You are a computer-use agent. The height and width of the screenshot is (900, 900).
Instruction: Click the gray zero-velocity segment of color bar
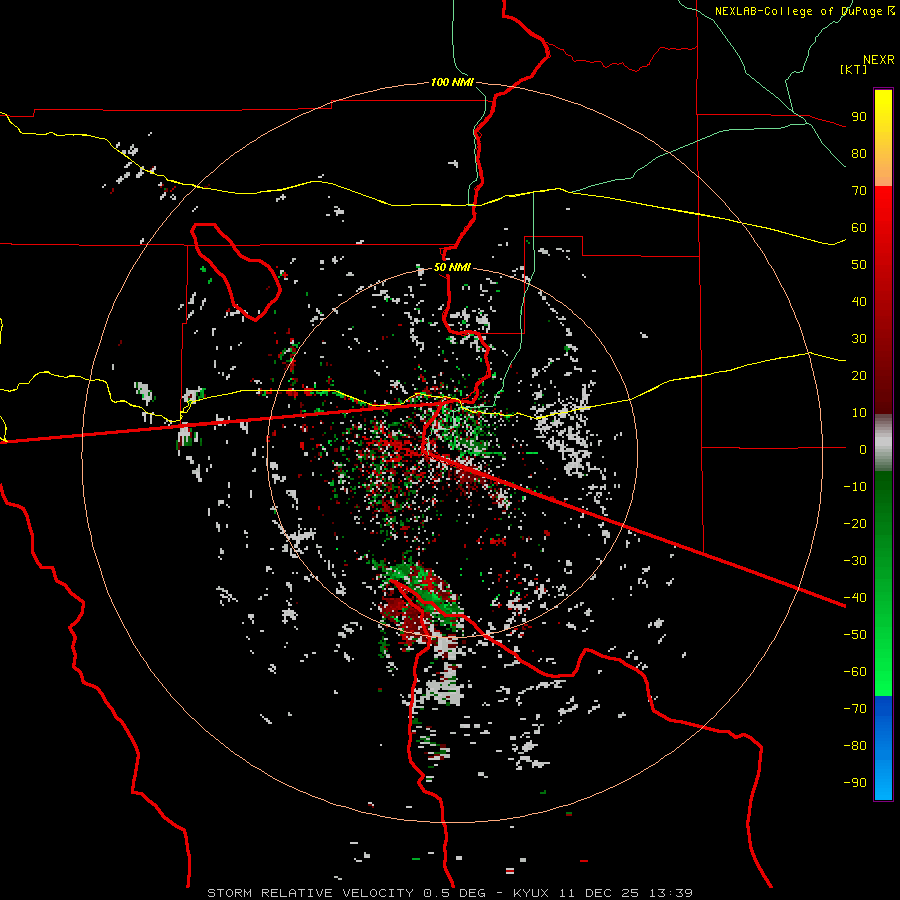[x=883, y=442]
